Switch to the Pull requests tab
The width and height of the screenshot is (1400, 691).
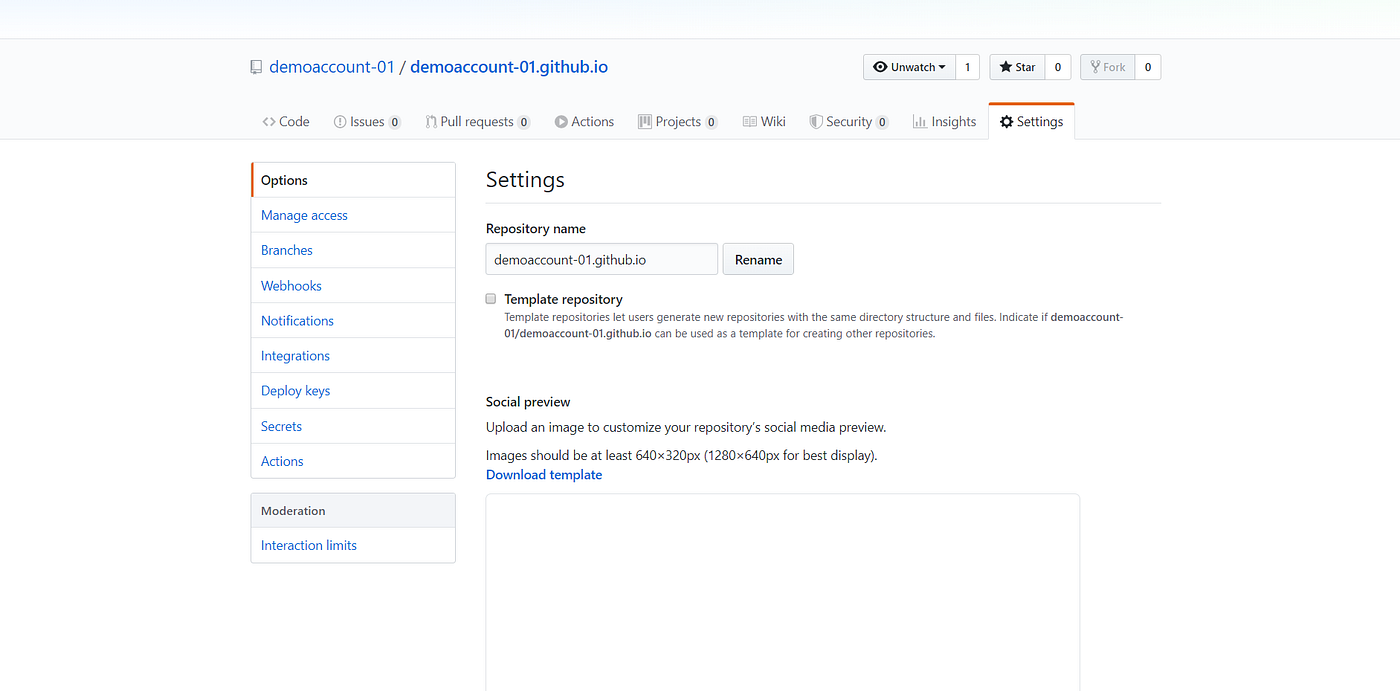coord(478,120)
